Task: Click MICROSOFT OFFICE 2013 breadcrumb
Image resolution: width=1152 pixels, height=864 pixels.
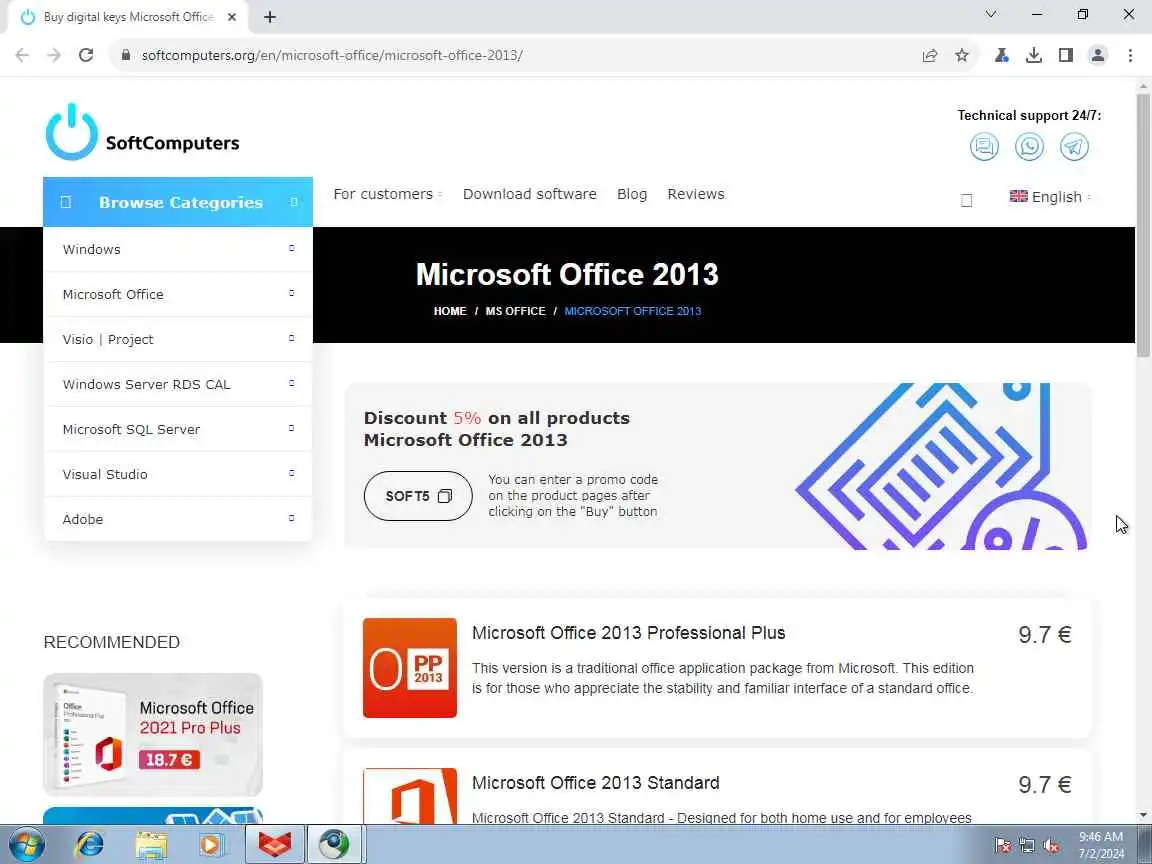Action: click(x=633, y=311)
